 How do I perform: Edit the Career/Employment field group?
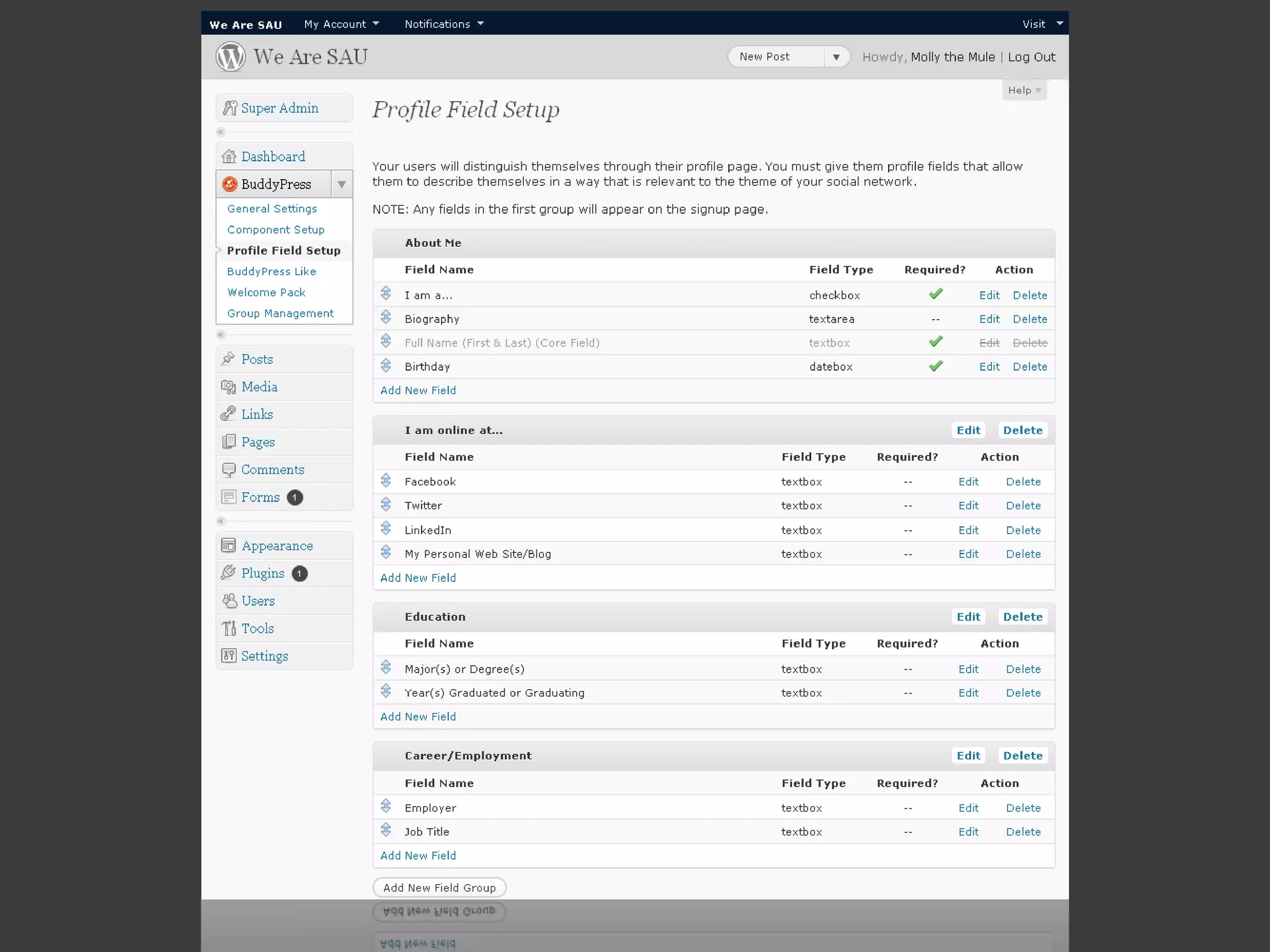(969, 756)
